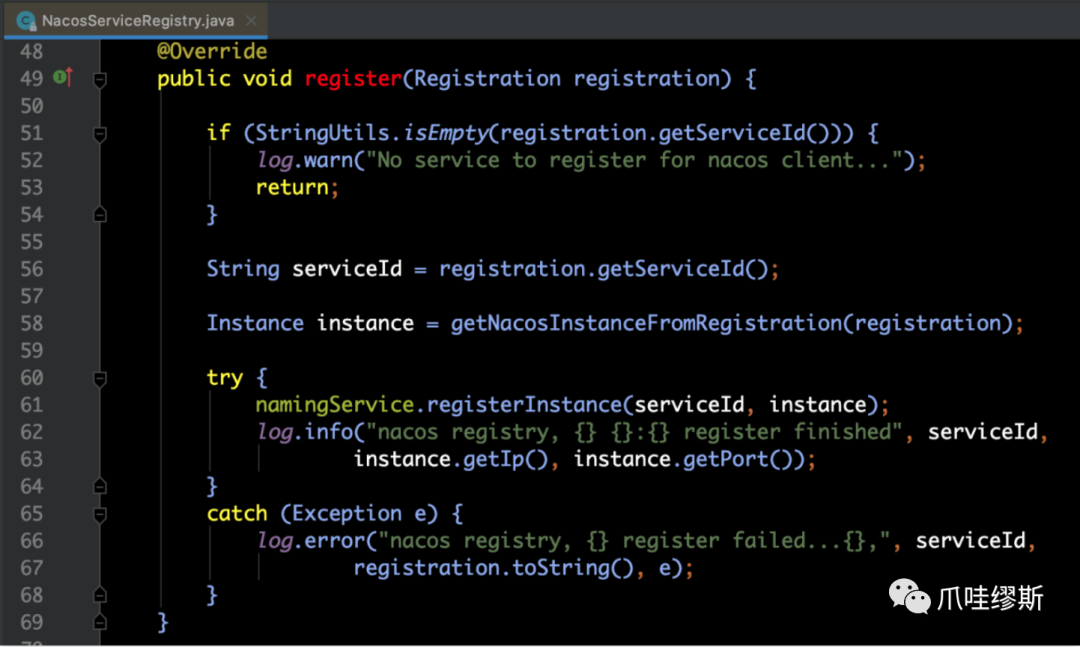Click fold end marker on line 54
Screen dimensions: 1080x647
(100, 215)
